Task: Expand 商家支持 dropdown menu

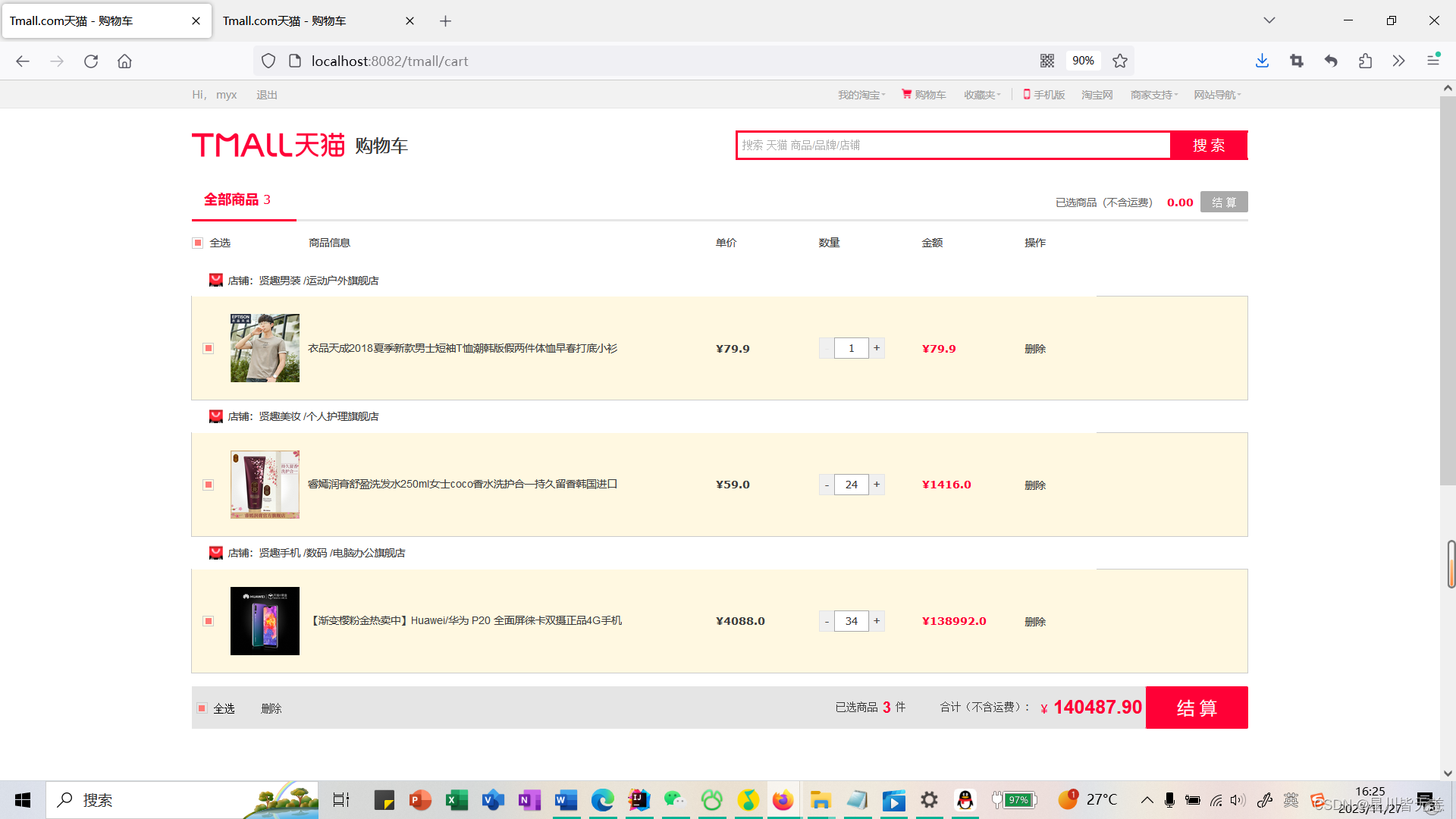Action: pyautogui.click(x=1154, y=95)
